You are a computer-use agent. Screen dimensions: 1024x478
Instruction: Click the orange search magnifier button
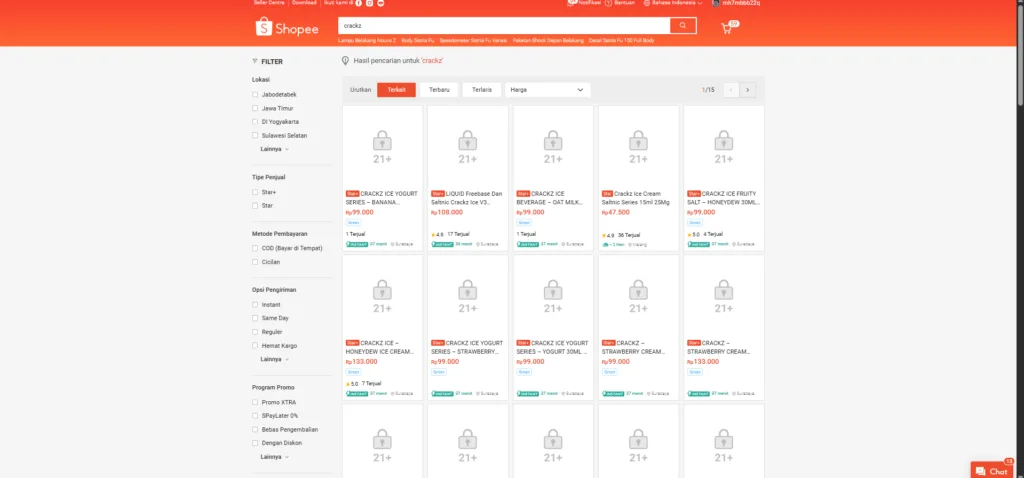[x=682, y=25]
